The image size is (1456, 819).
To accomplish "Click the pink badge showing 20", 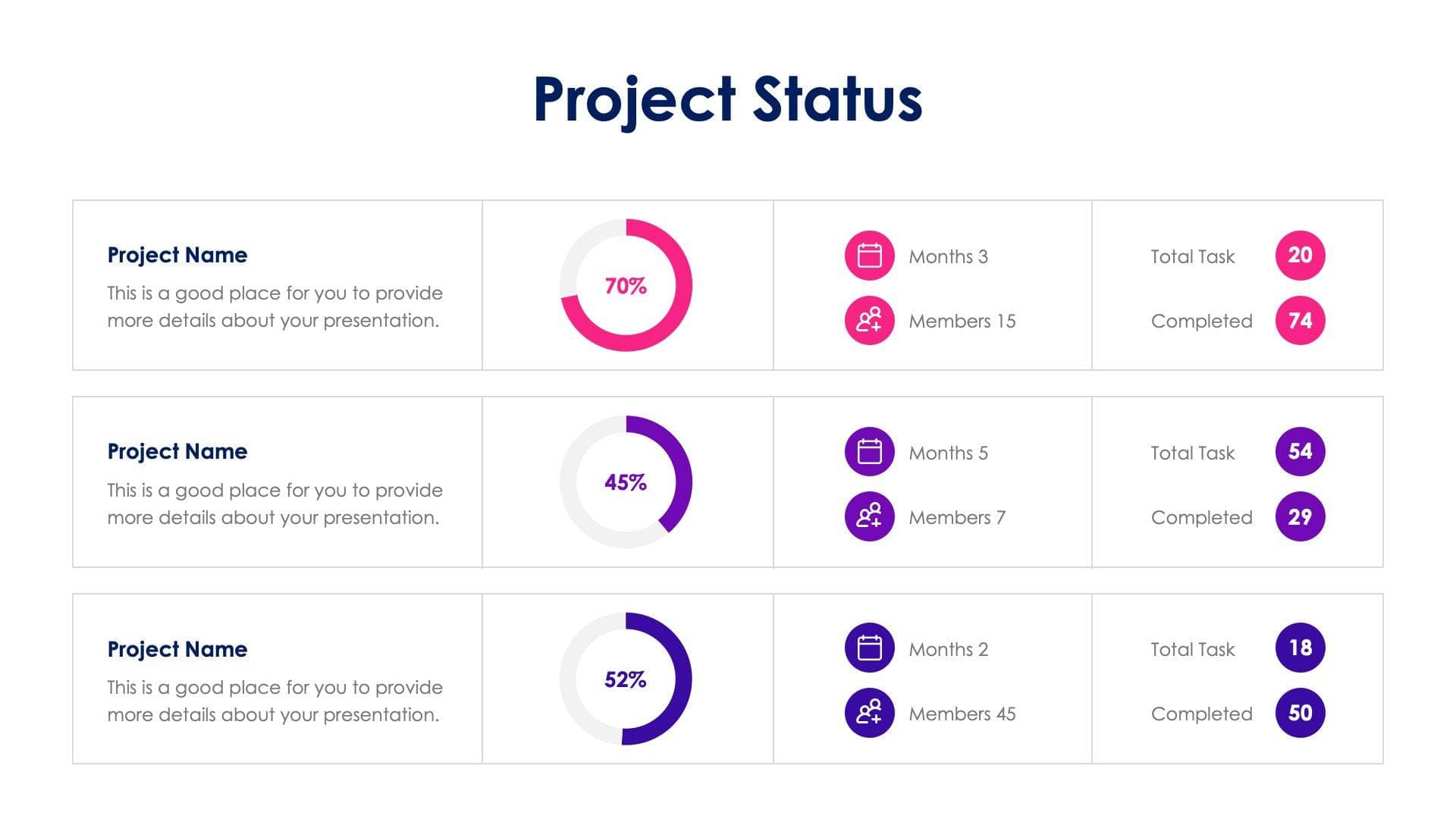I will click(x=1300, y=256).
